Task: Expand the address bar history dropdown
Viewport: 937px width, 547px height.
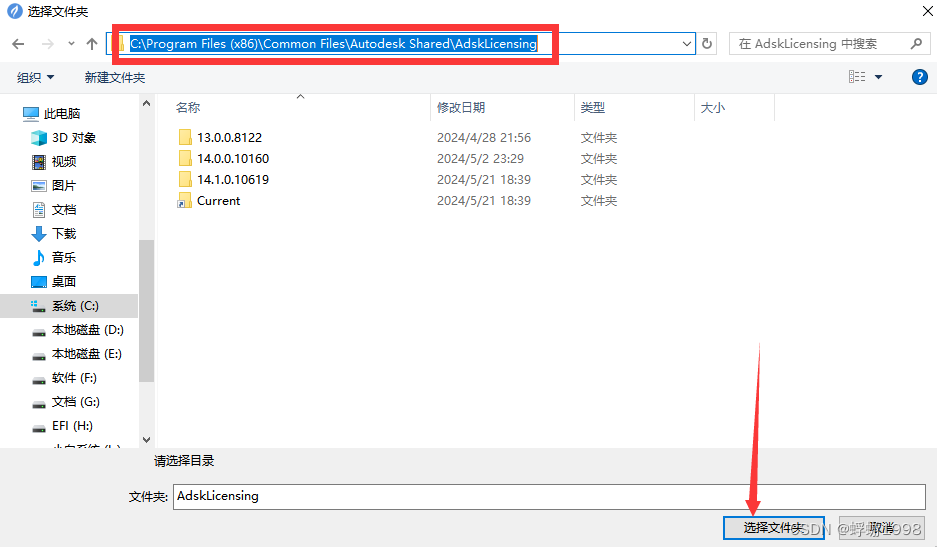Action: [687, 44]
